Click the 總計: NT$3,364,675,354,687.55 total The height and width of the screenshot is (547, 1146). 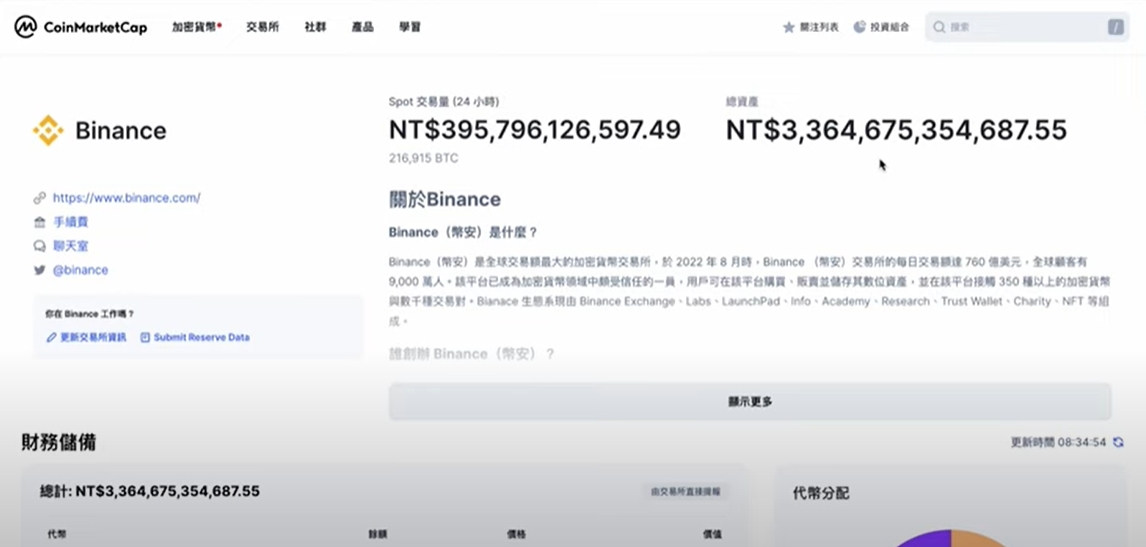coord(150,491)
